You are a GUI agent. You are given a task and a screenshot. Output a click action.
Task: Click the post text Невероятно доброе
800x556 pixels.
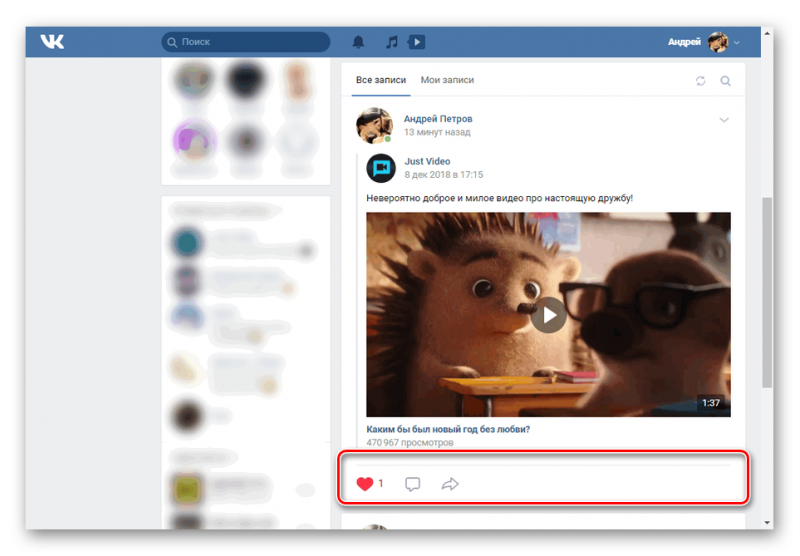point(499,198)
